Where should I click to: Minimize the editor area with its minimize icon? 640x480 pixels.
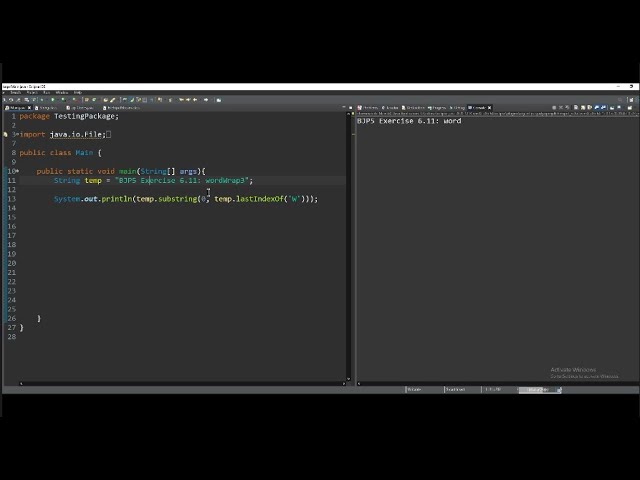344,107
